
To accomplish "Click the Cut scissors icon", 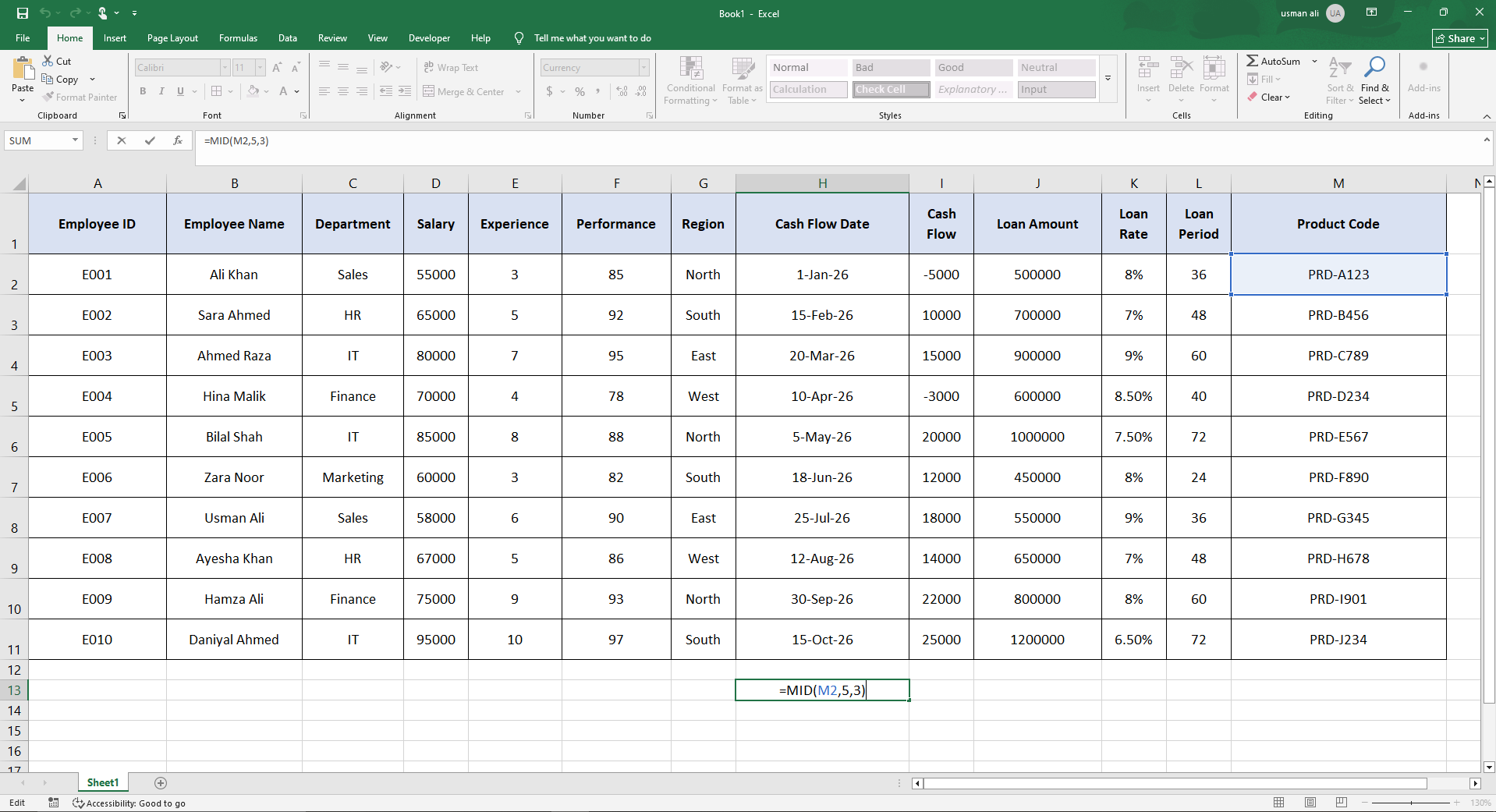I will point(48,61).
